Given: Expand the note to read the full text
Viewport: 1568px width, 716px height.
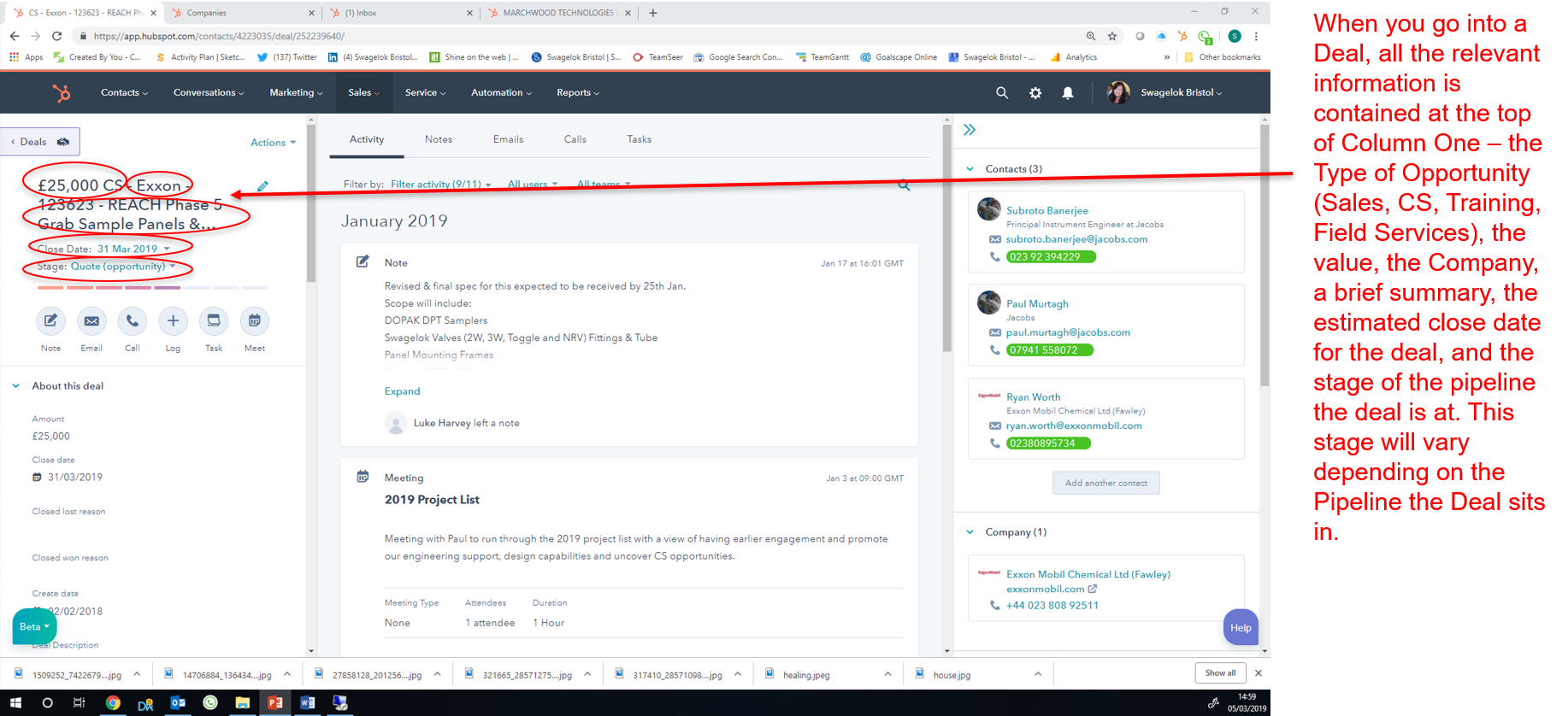Looking at the screenshot, I should click(402, 391).
